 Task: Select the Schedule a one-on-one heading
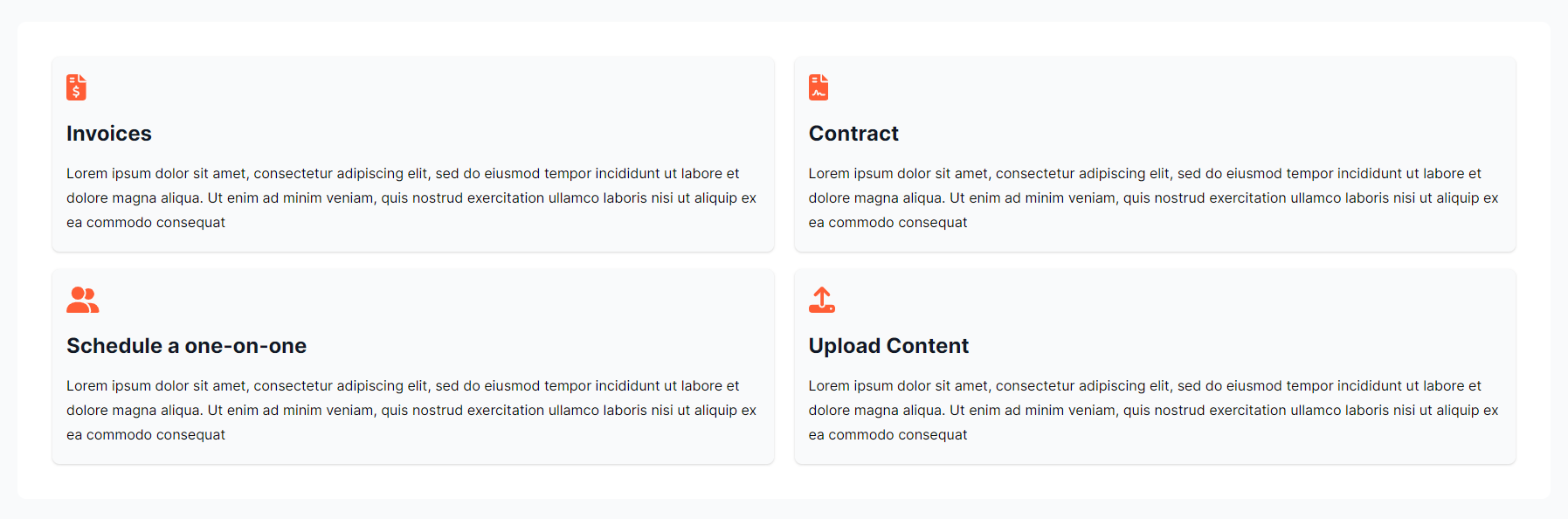tap(186, 346)
